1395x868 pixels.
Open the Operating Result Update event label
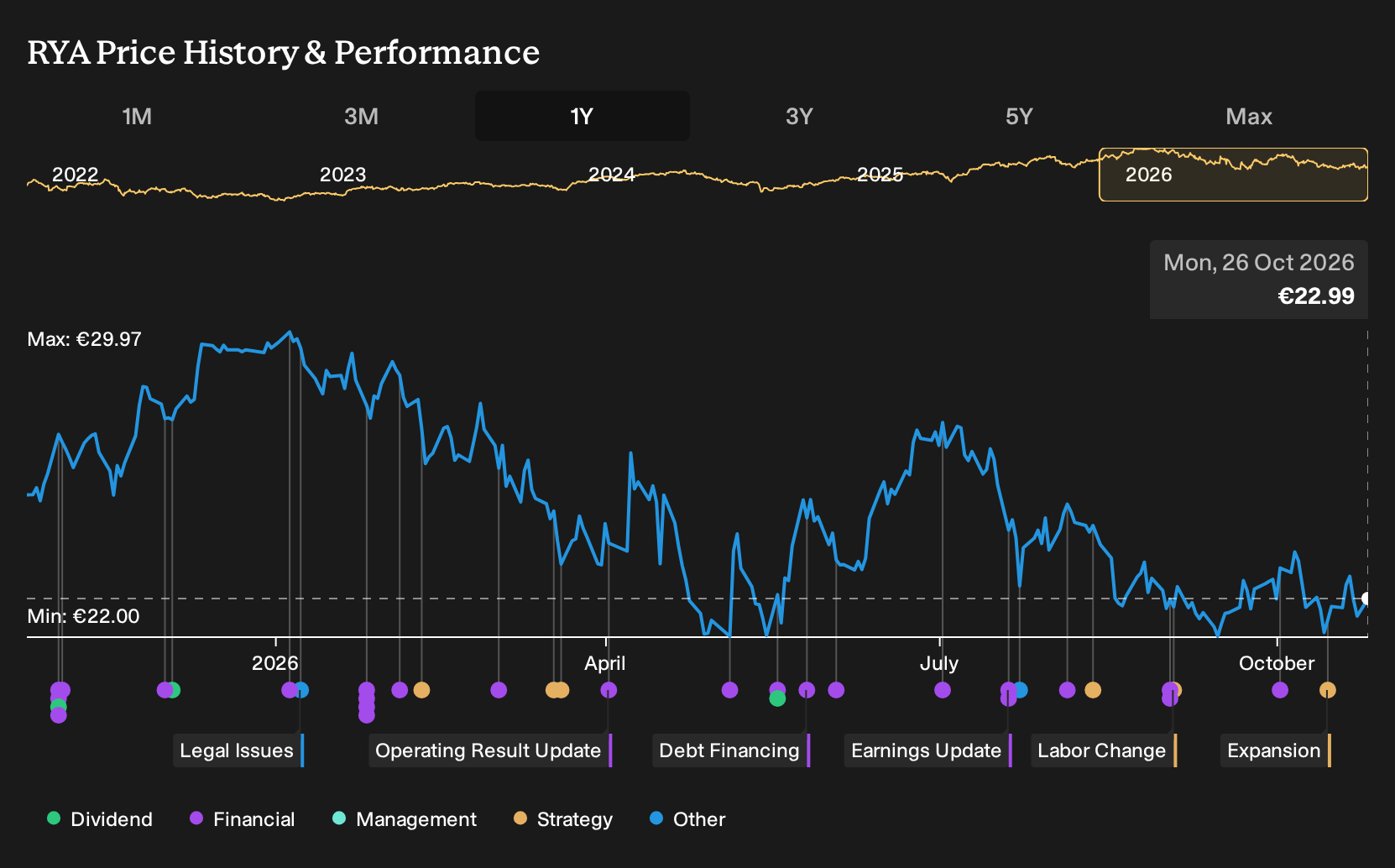[x=490, y=750]
